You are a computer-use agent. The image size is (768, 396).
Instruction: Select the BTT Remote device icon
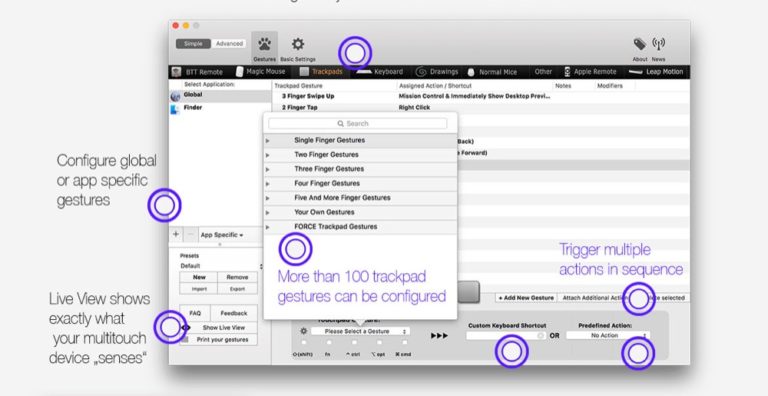[x=176, y=72]
